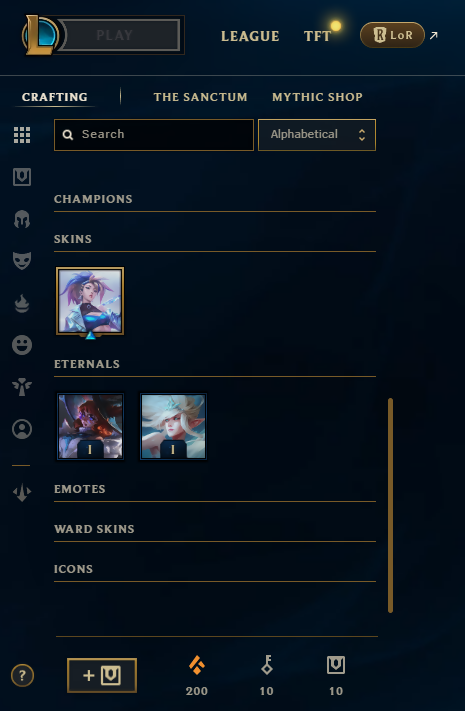Filter loot by eternals flame icon
This screenshot has width=465, height=711.
coord(22,303)
